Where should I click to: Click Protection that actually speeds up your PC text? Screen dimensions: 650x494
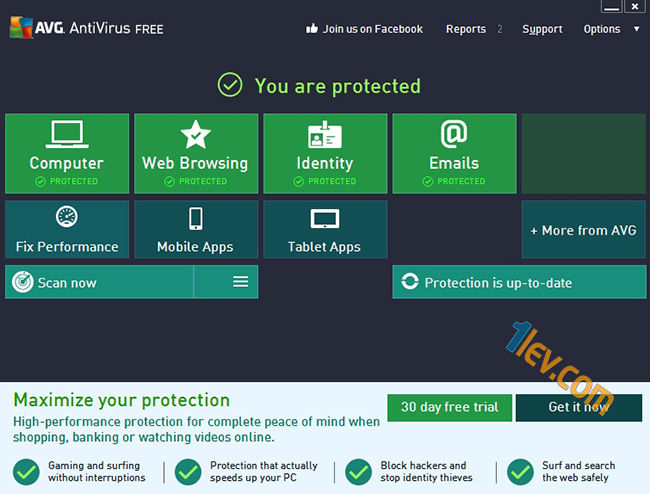coord(264,472)
